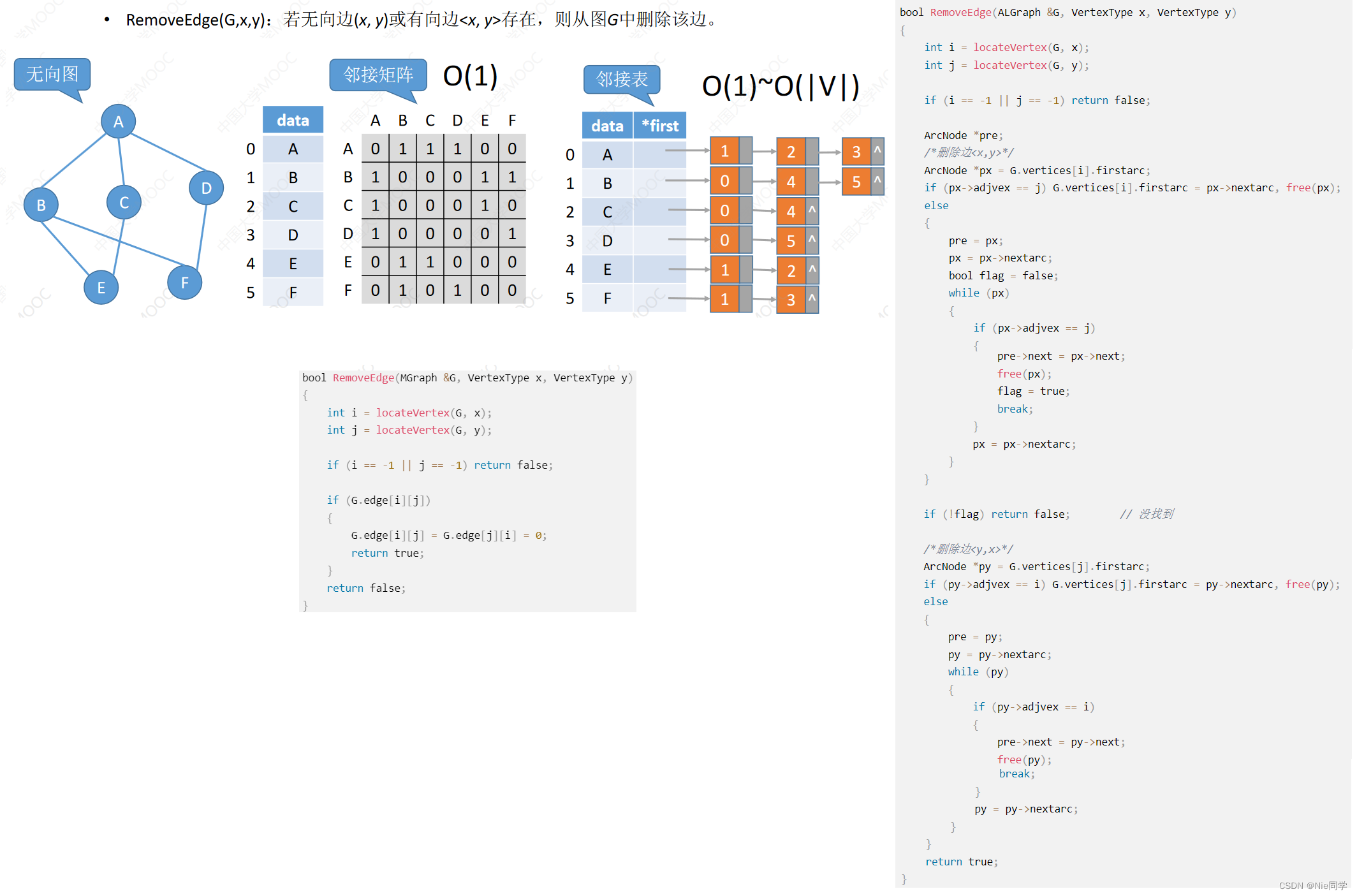Screen dimensions: 1357x896
Task: Click orange node 5 in adjacency list row B
Action: tap(856, 182)
